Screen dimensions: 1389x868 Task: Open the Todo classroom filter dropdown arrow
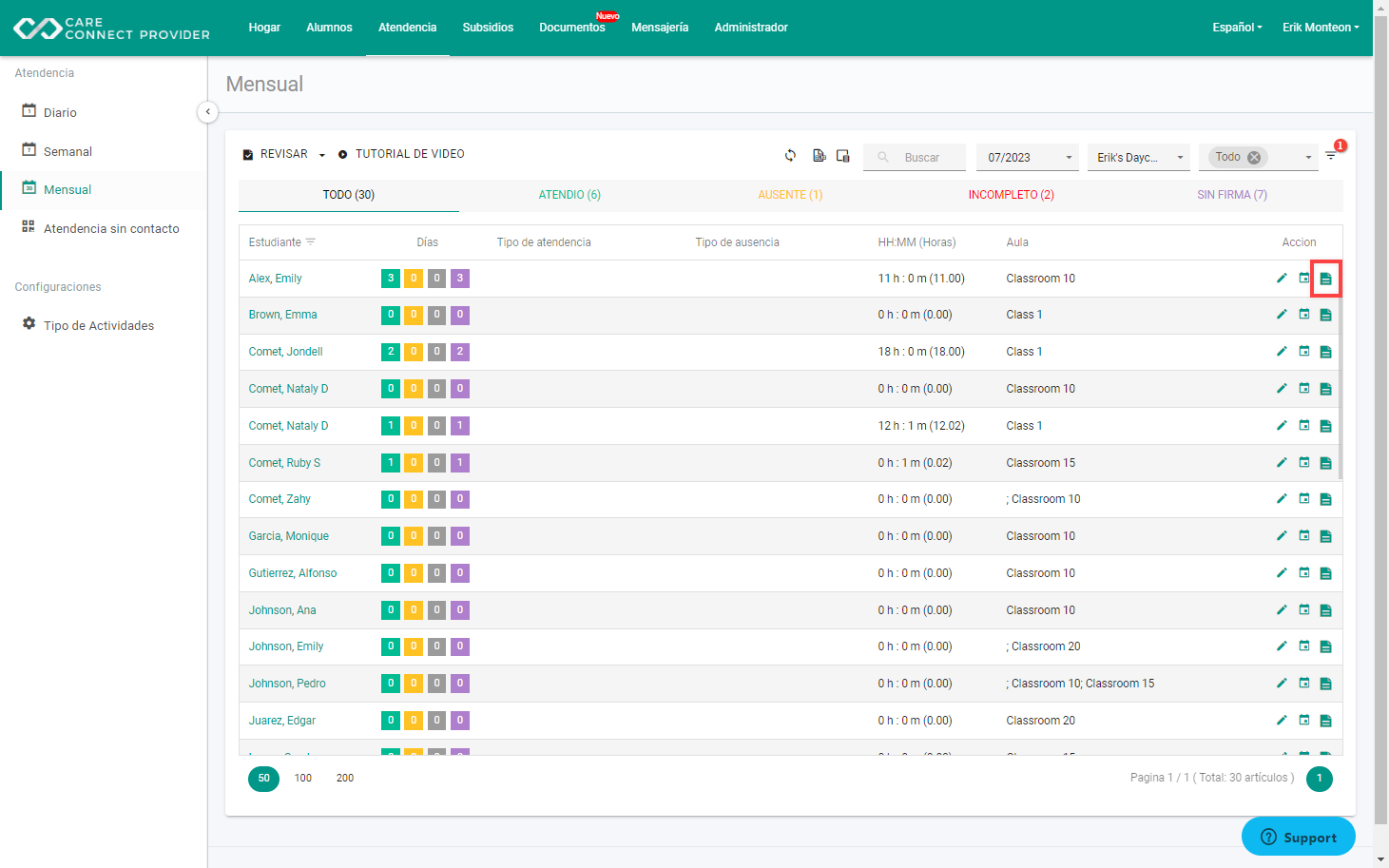coord(1308,158)
